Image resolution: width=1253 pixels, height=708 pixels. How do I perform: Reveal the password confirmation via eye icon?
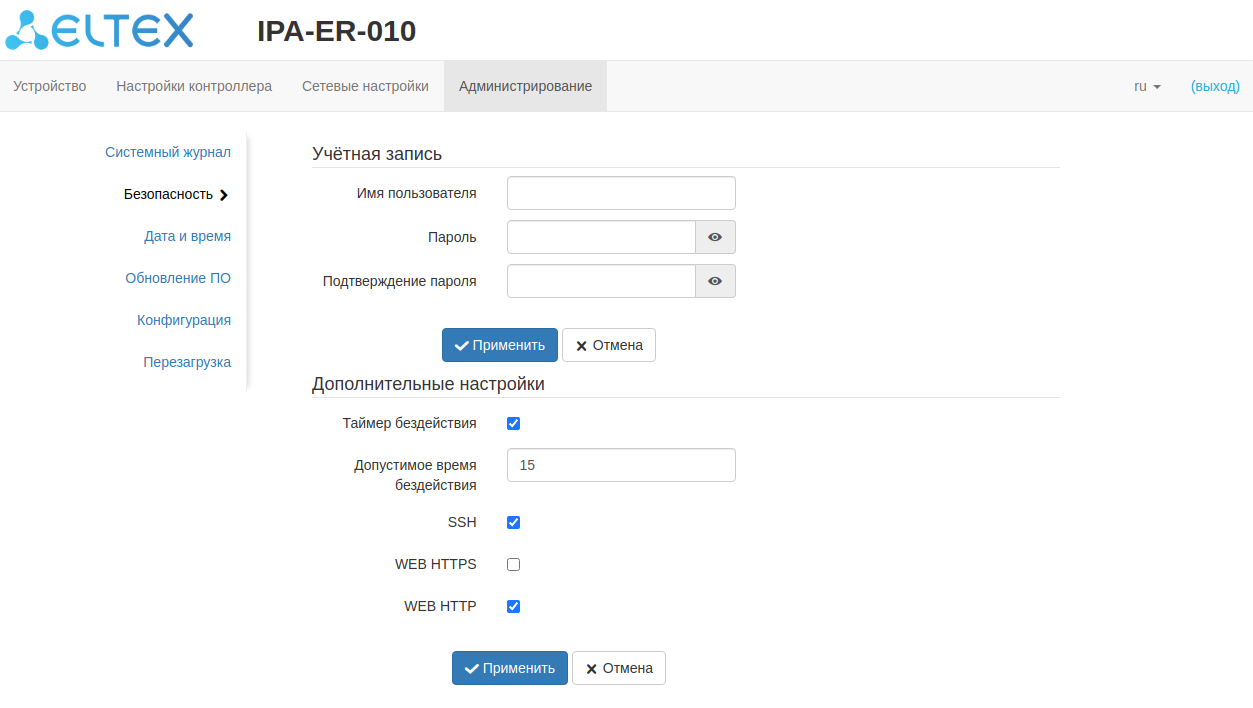(x=715, y=281)
